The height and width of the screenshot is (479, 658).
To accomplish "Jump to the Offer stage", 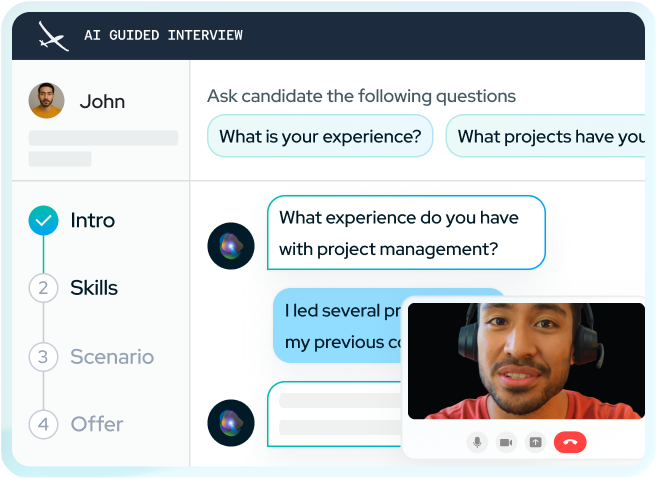I will point(97,424).
